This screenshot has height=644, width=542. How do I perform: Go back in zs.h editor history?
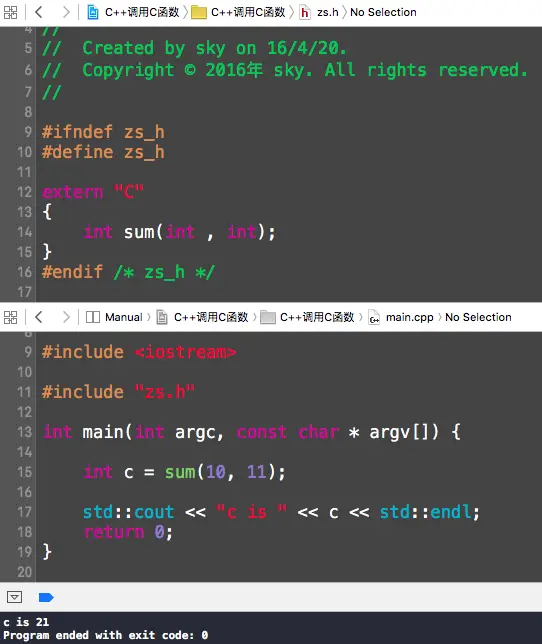tap(39, 12)
